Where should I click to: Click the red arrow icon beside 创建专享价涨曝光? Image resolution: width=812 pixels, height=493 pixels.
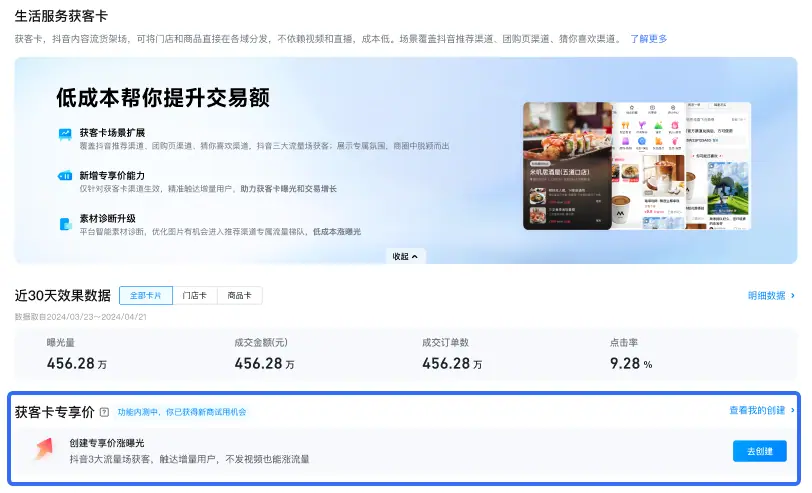(x=44, y=449)
